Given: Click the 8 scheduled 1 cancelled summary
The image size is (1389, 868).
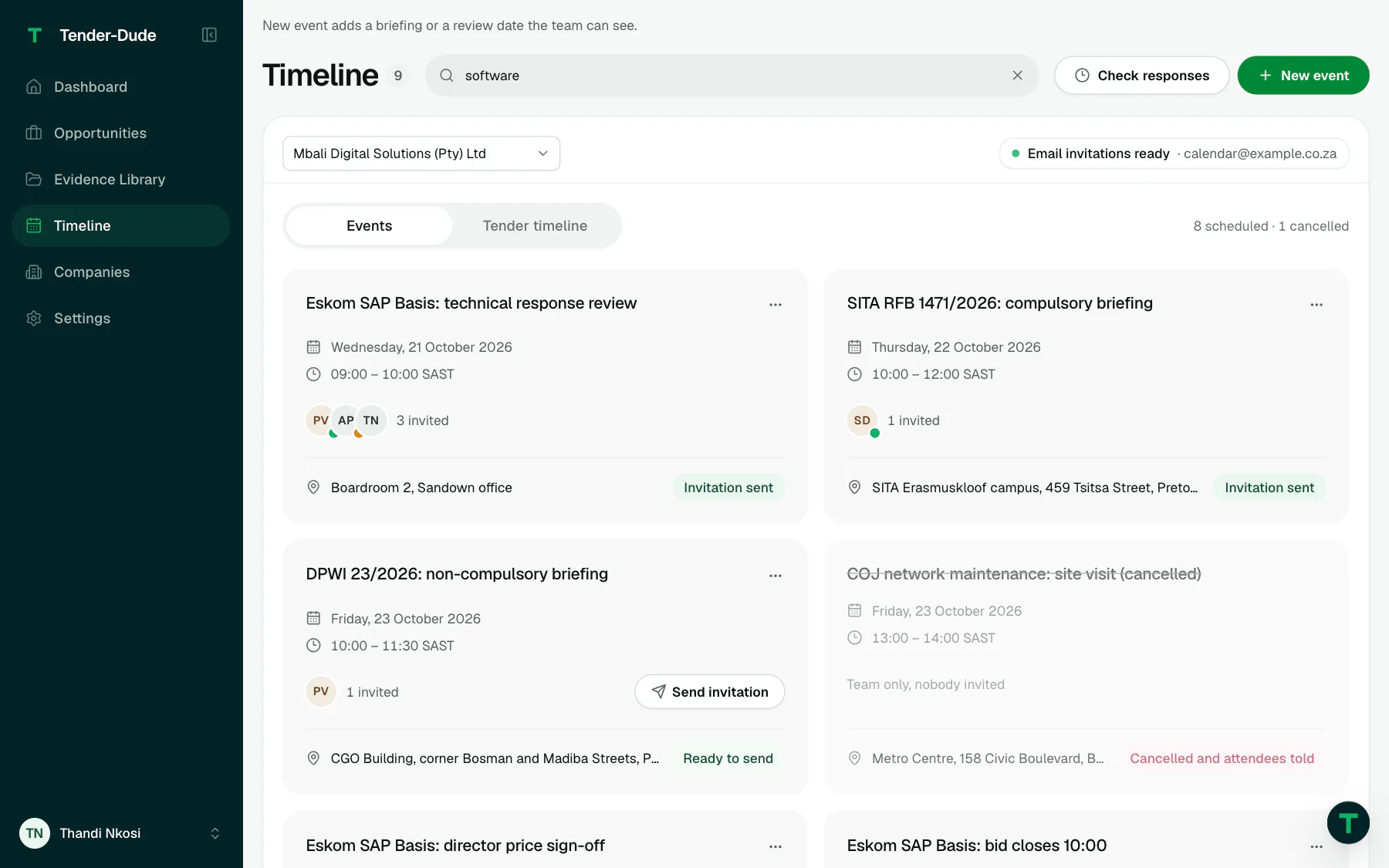Looking at the screenshot, I should [1270, 225].
